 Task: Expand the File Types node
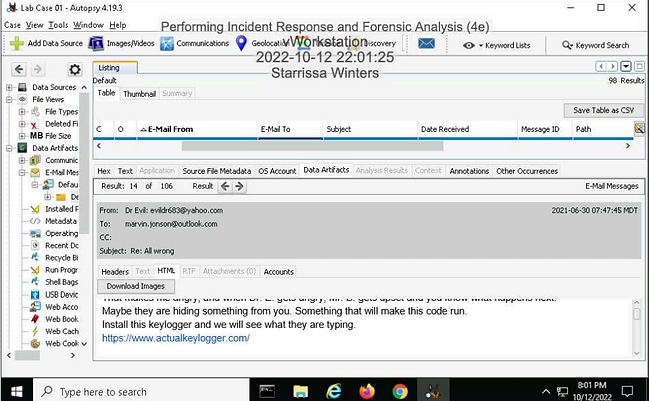22,112
